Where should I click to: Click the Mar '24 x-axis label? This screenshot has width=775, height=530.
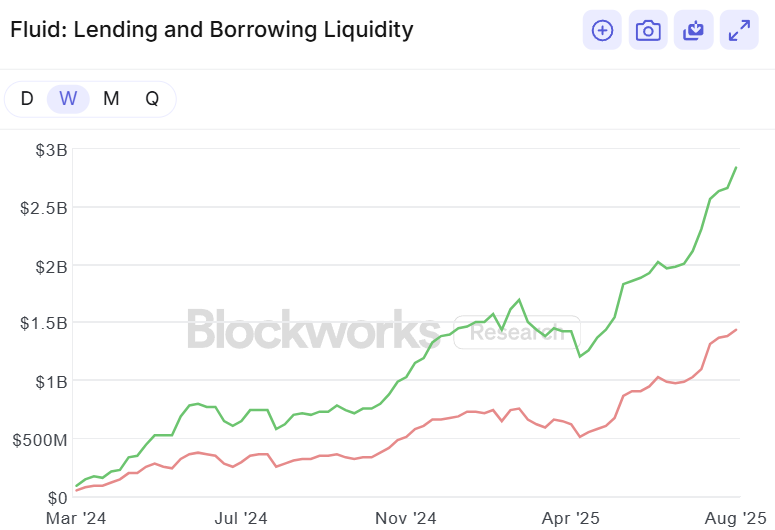(78, 518)
